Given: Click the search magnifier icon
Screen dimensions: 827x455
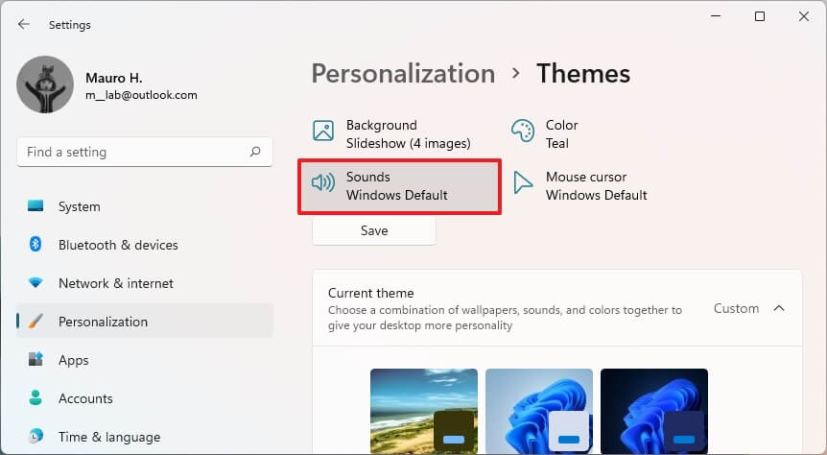Looking at the screenshot, I should click(255, 152).
